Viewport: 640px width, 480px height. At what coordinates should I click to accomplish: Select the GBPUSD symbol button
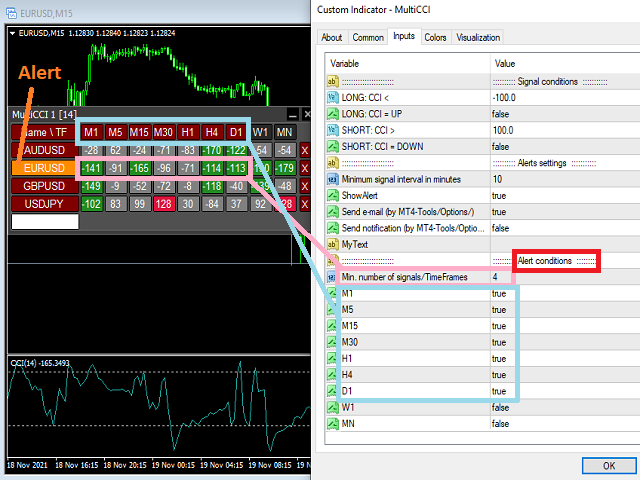pos(44,187)
